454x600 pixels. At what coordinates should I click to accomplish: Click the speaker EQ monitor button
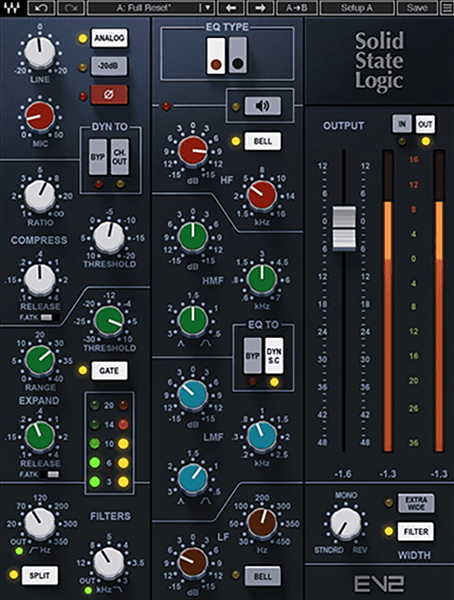263,106
